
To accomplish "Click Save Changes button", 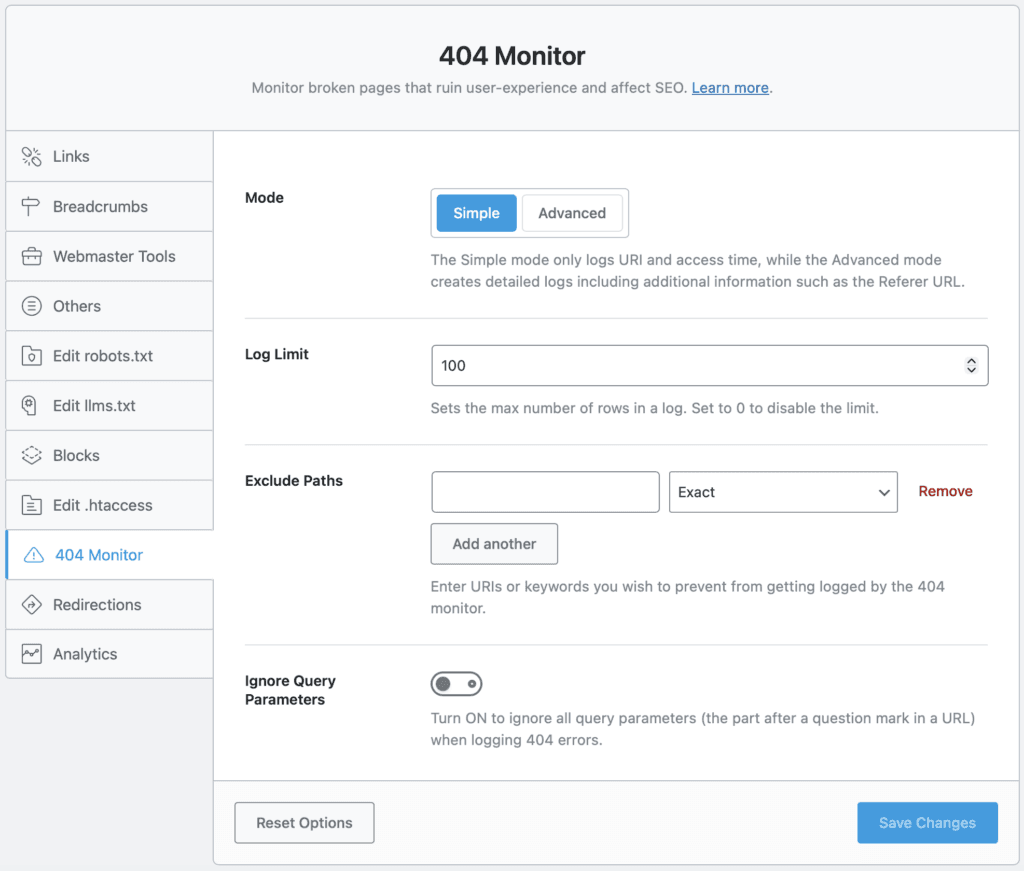I will pos(927,823).
